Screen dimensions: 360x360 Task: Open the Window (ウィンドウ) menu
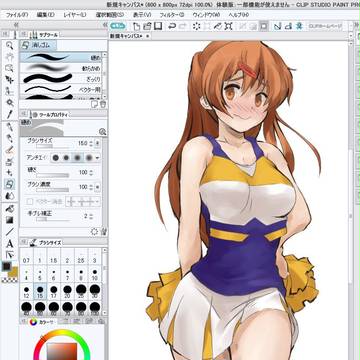pyautogui.click(x=206, y=15)
